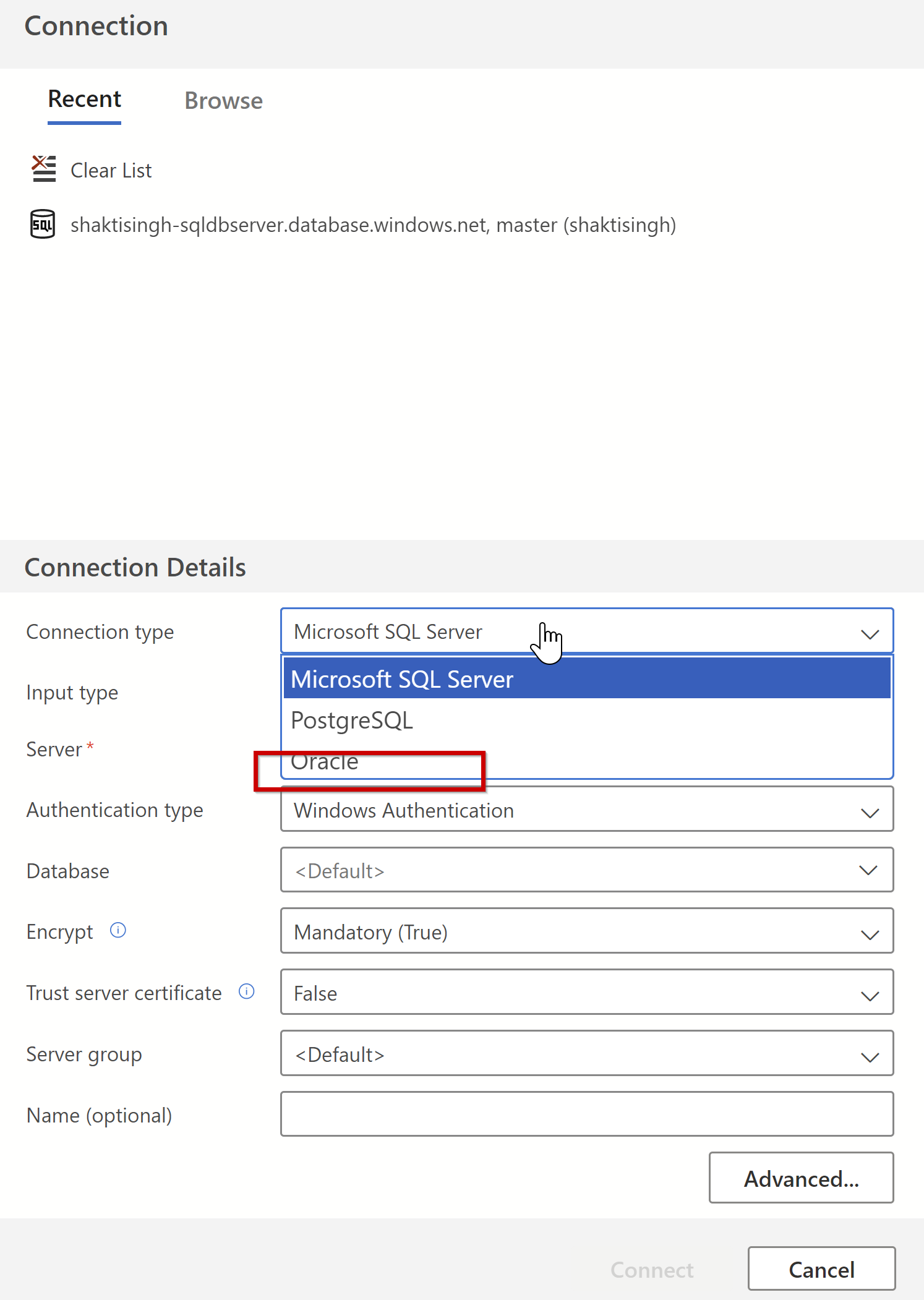This screenshot has height=1300, width=924.
Task: Click the Connection type label
Action: point(100,632)
